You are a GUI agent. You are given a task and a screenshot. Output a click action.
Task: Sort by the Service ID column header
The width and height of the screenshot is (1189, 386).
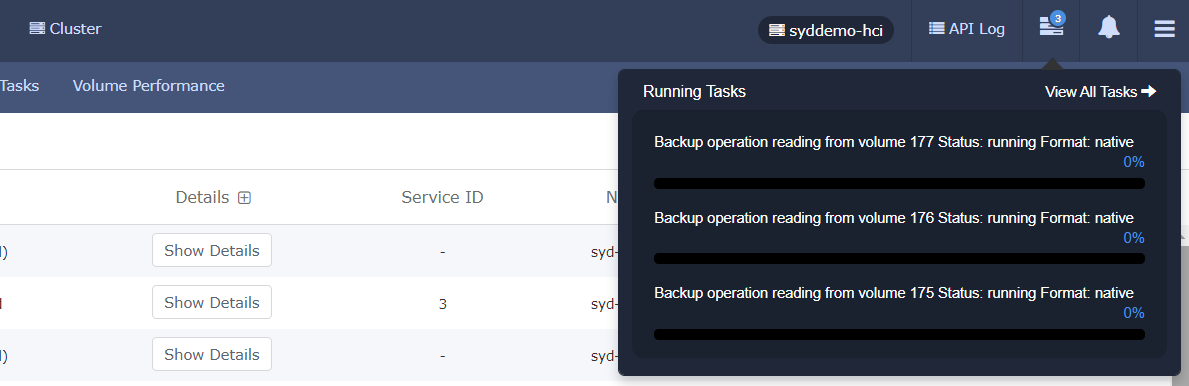point(442,197)
